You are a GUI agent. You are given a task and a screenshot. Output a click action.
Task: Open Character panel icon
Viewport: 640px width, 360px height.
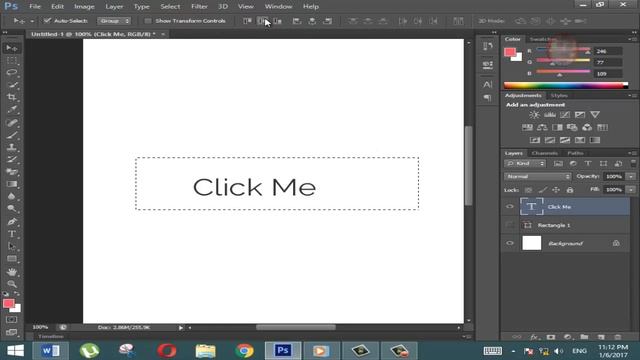487,84
